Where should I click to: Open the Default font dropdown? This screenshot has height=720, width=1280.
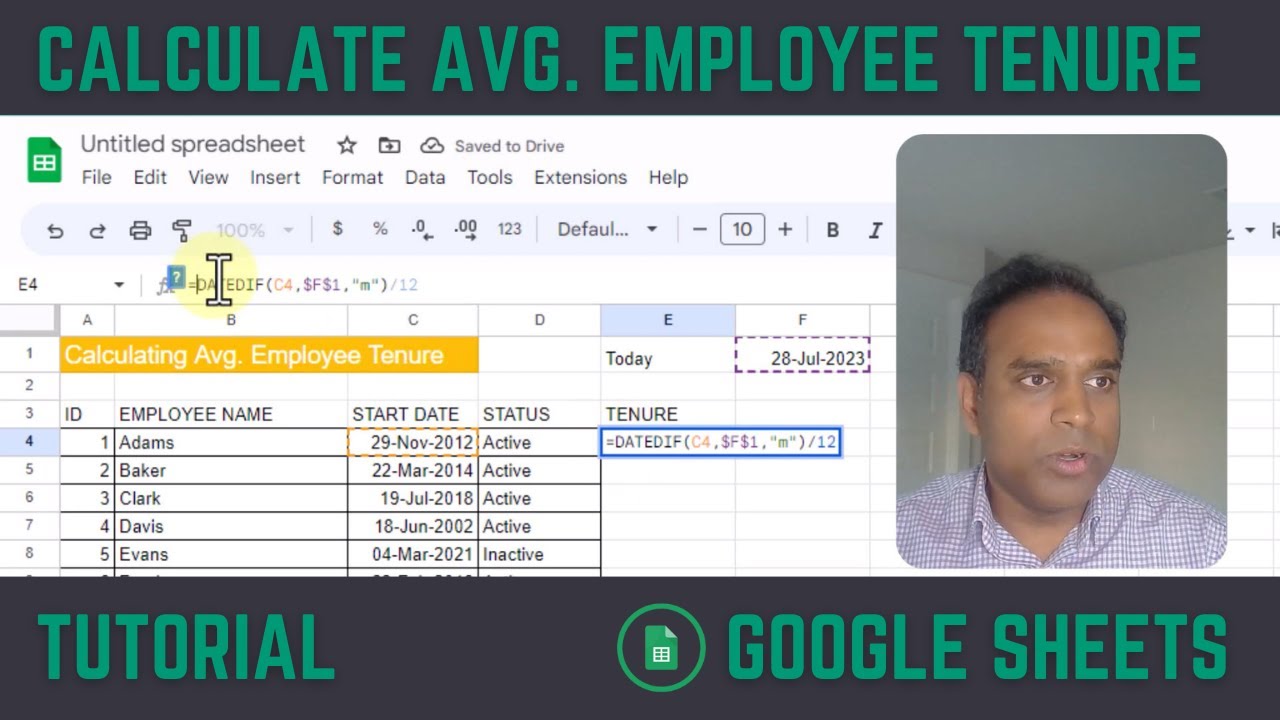pyautogui.click(x=608, y=229)
